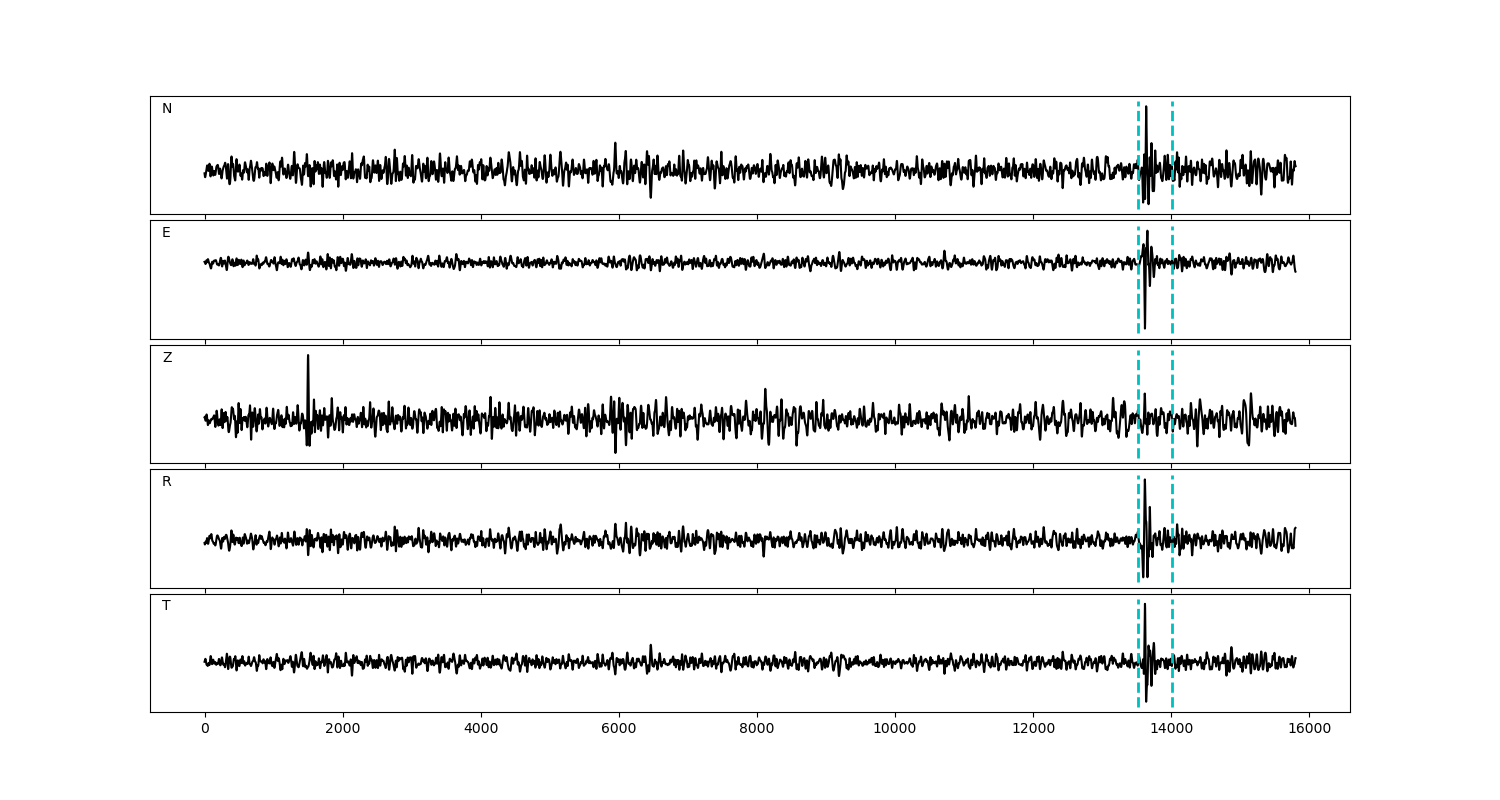The height and width of the screenshot is (800, 1500).
Task: Click the x-axis tick label 0
Action: click(x=205, y=729)
